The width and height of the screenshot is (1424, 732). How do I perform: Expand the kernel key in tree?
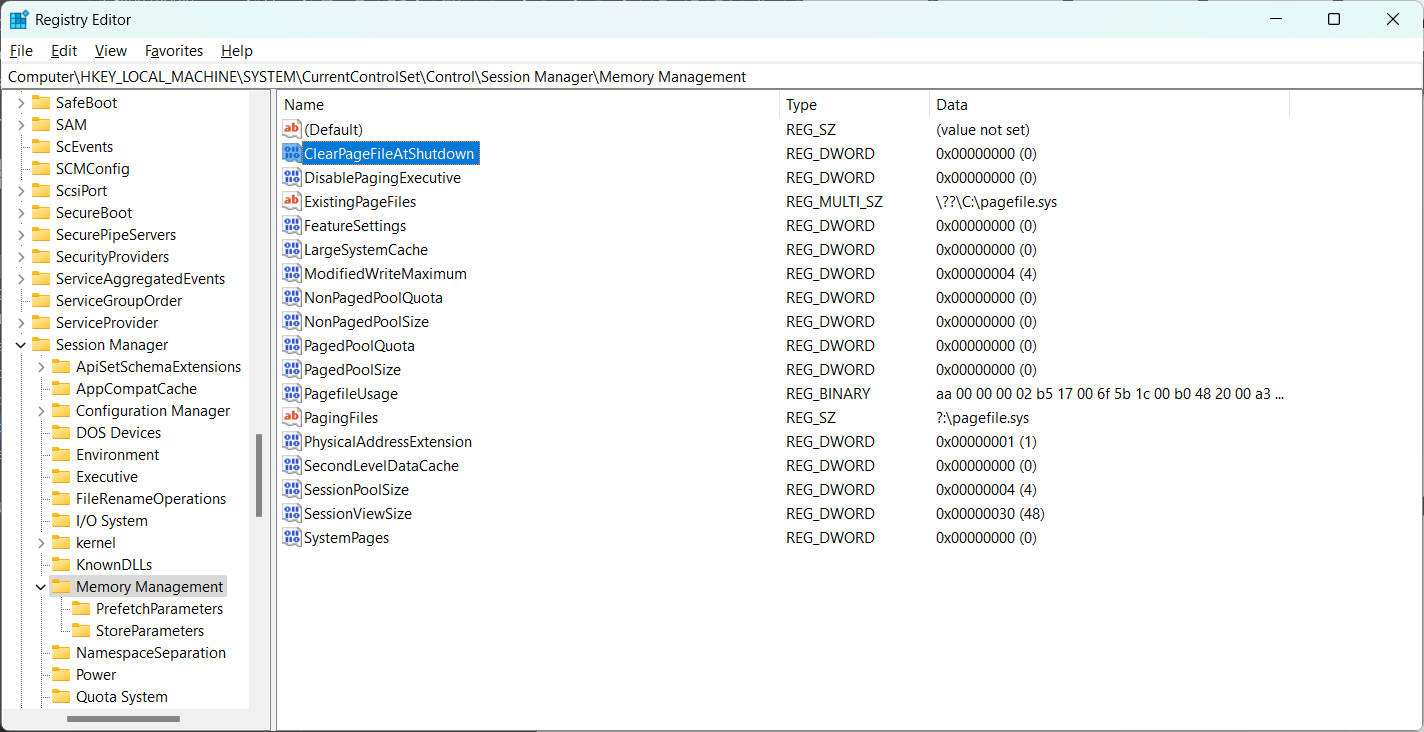coord(41,543)
